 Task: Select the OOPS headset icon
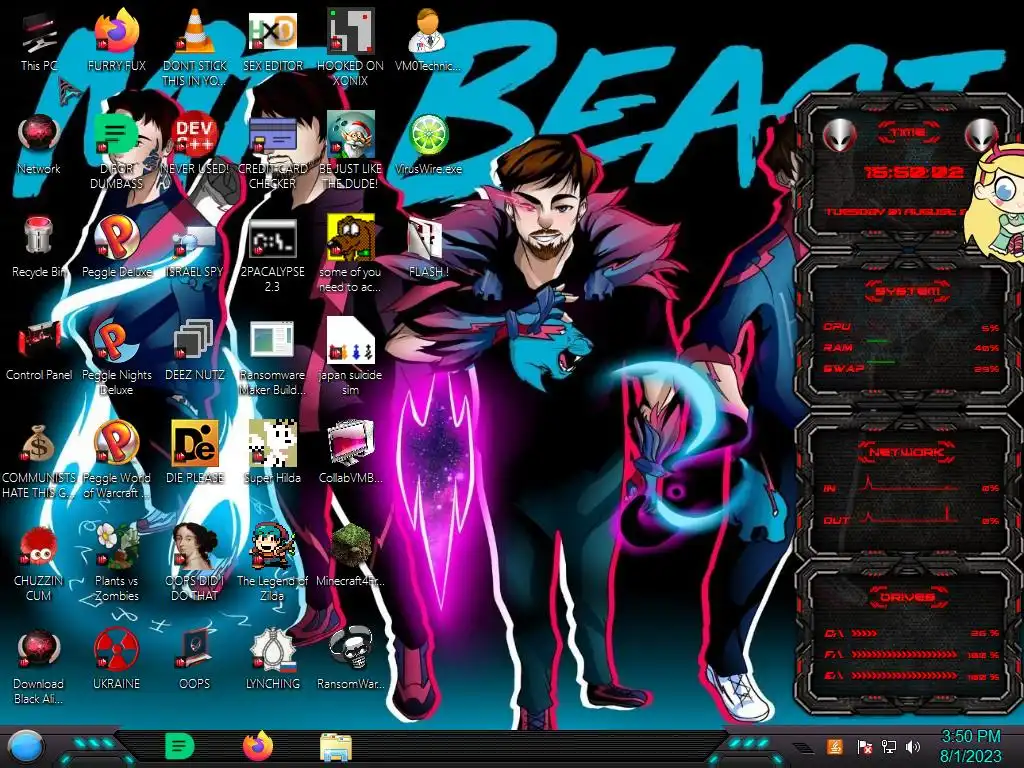[195, 660]
